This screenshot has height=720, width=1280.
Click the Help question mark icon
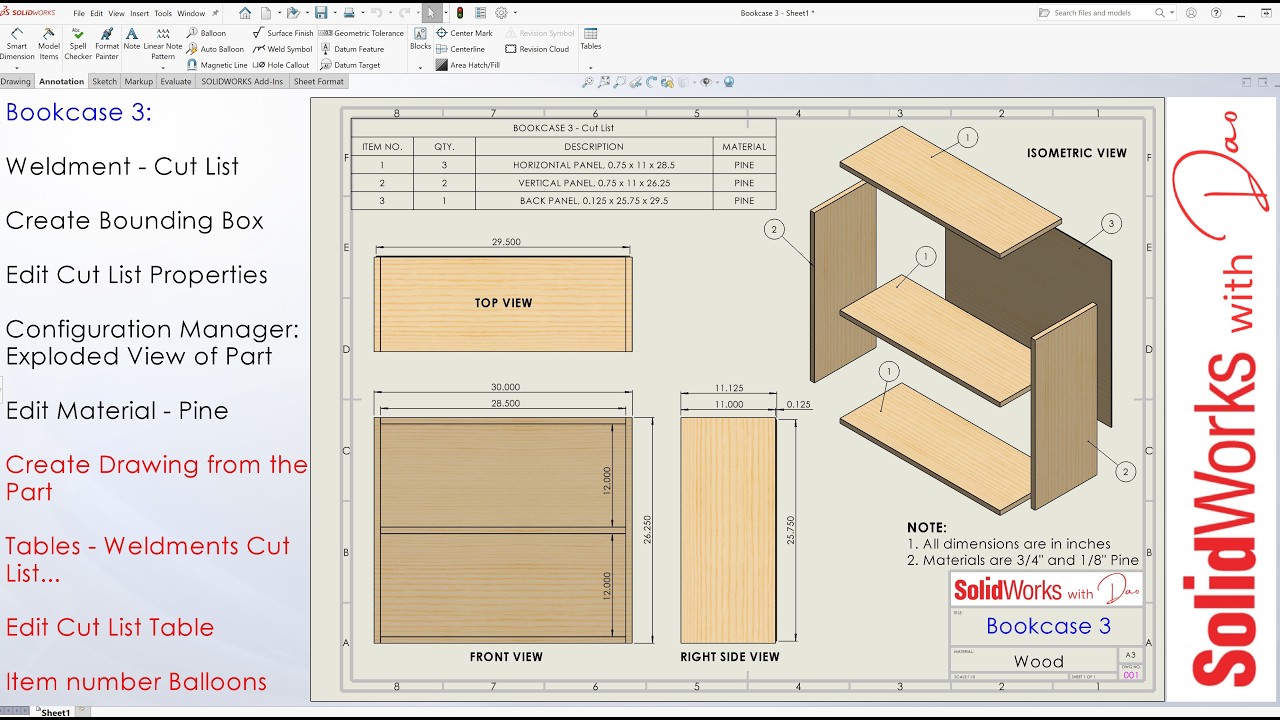1216,13
